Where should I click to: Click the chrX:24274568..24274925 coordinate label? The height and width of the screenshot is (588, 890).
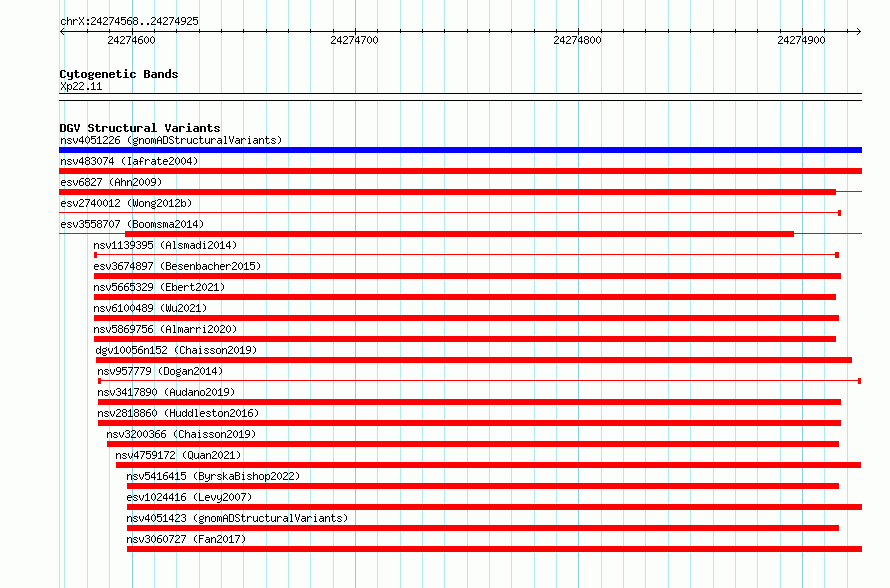pos(129,21)
